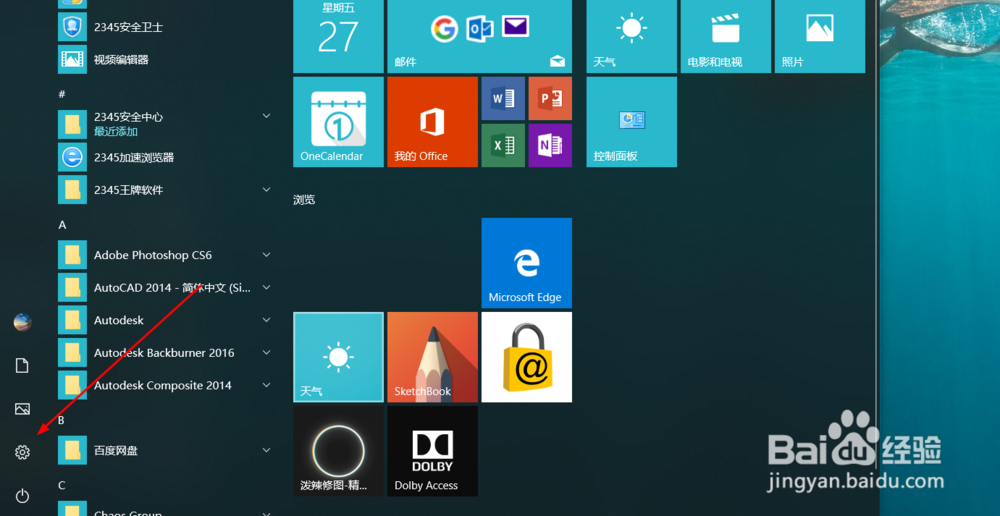Expand Adobe Photoshop CS6 folder chevron

click(267, 254)
